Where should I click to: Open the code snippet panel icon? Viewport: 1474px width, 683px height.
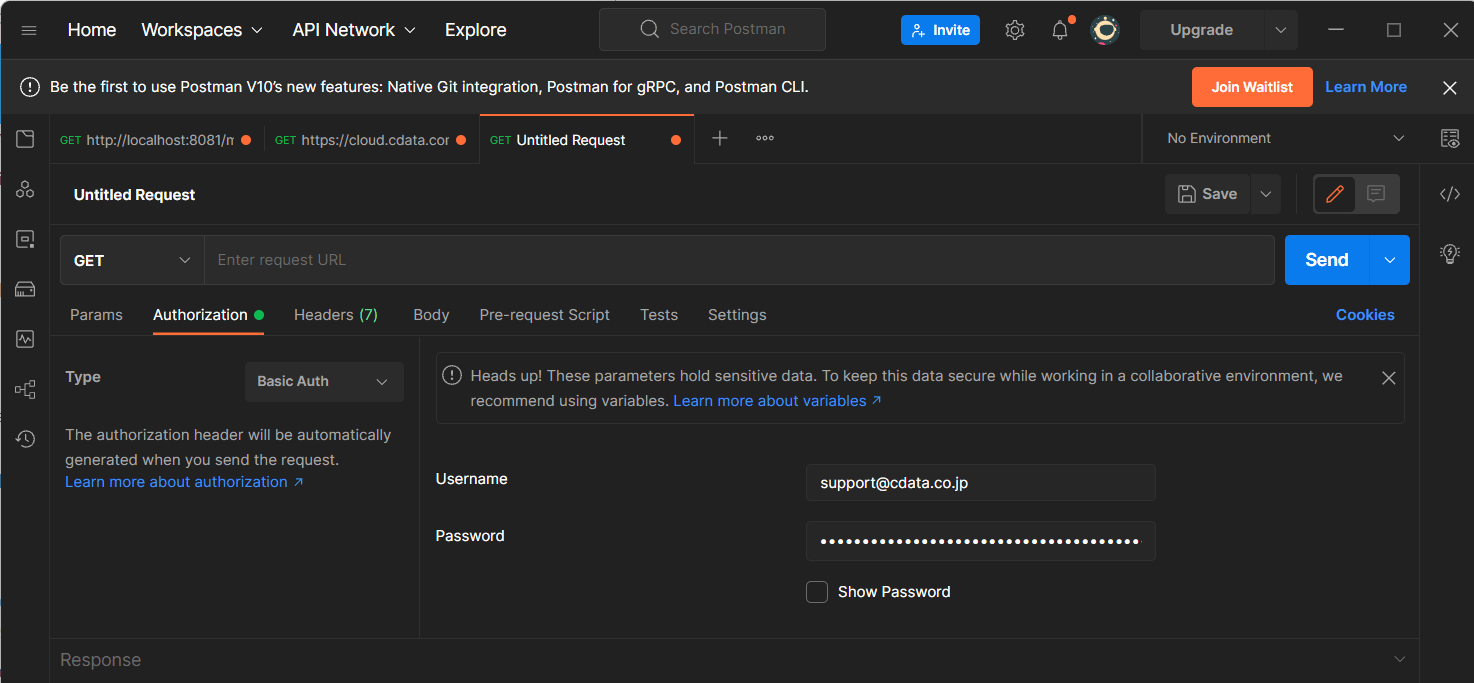1449,194
